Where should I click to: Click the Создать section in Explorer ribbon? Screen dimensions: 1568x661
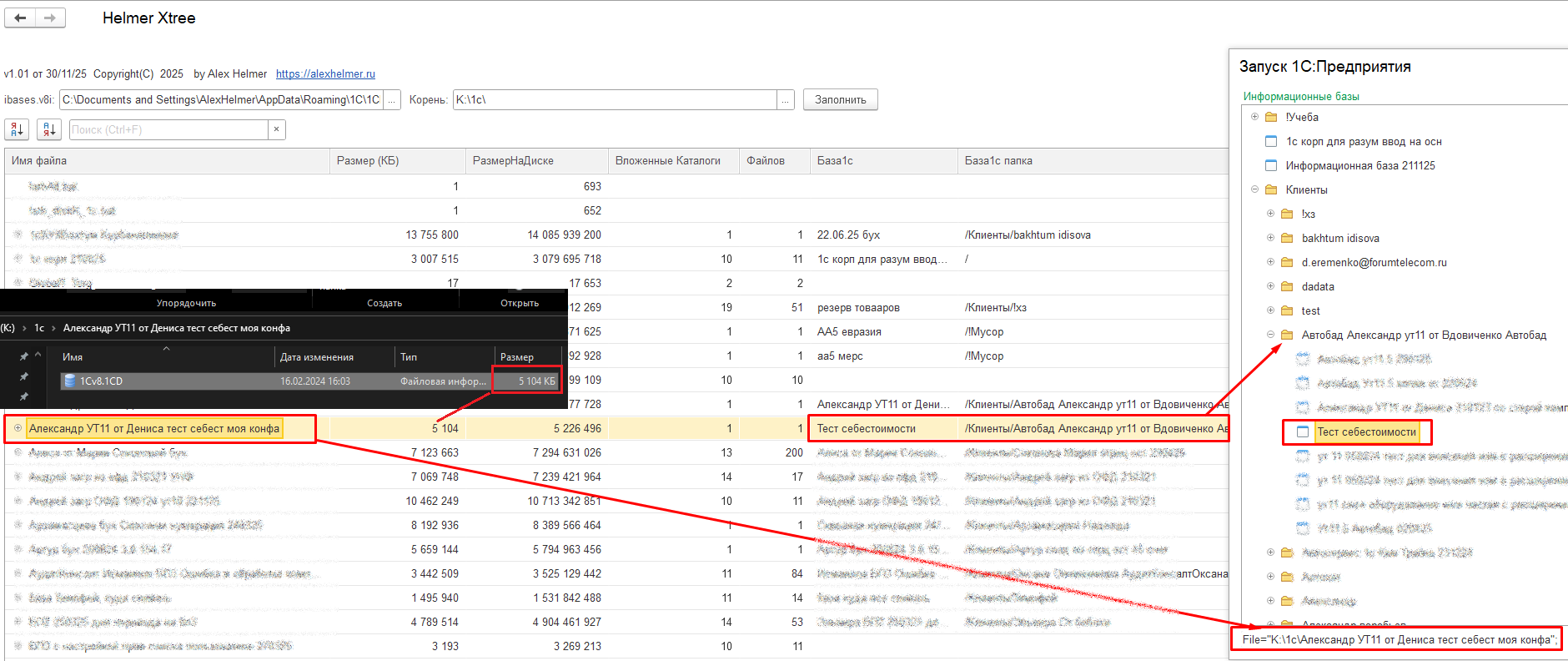pyautogui.click(x=384, y=303)
